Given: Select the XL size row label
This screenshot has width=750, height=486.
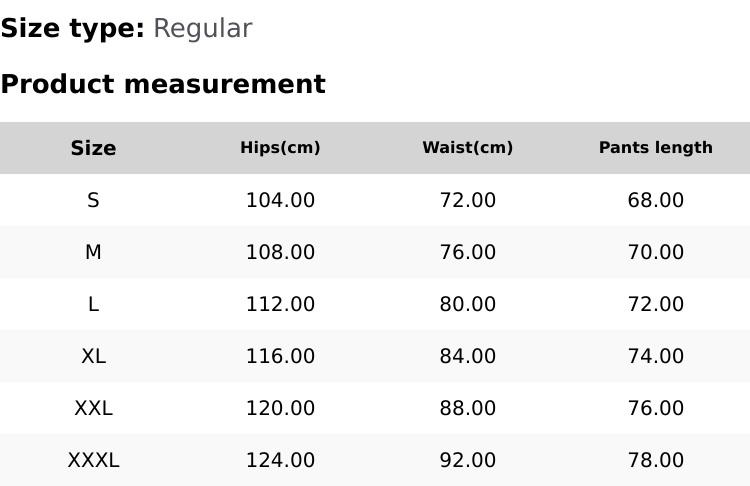Looking at the screenshot, I should point(93,356).
